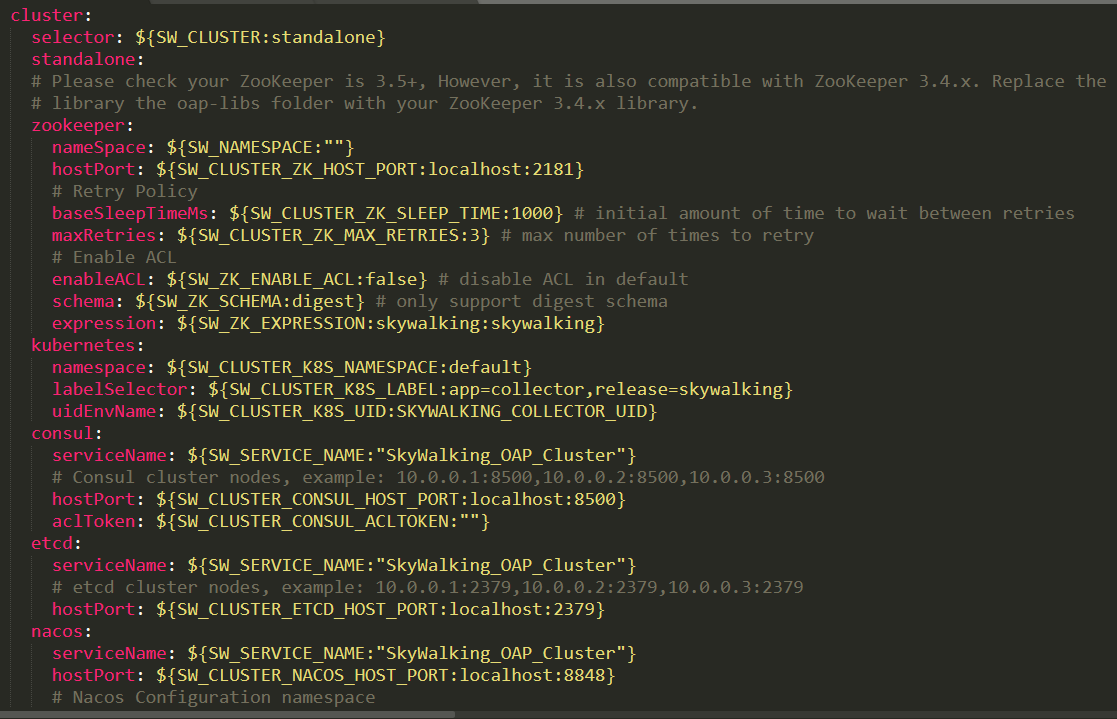
Task: Click the 'hostPort' key under consul
Action: coord(93,500)
